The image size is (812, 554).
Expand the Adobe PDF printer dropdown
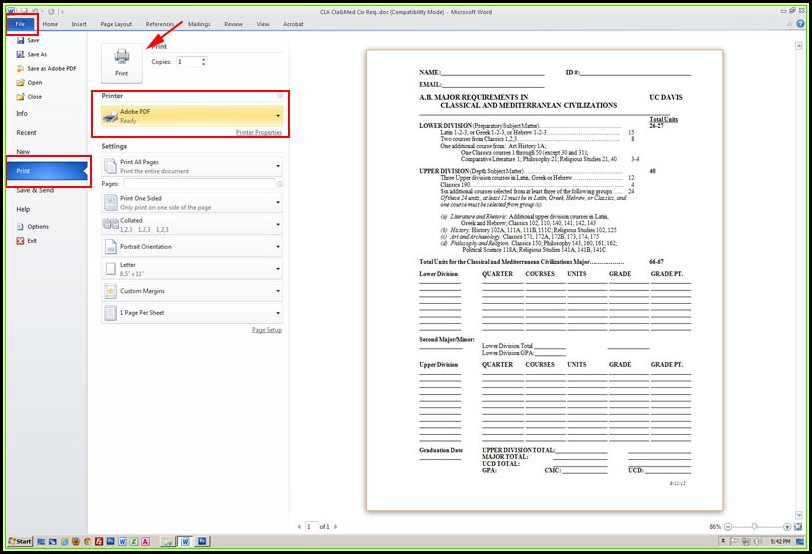tap(278, 115)
